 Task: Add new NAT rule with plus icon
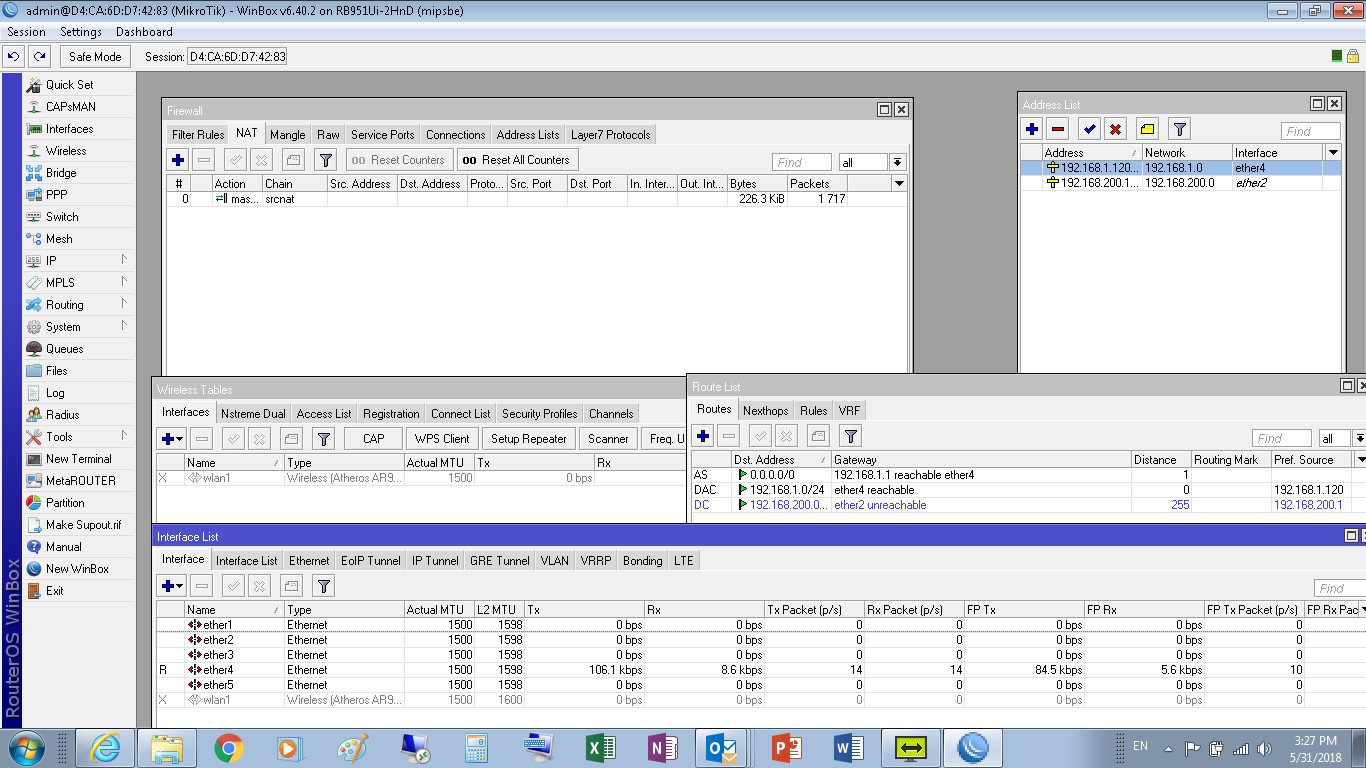click(x=178, y=160)
